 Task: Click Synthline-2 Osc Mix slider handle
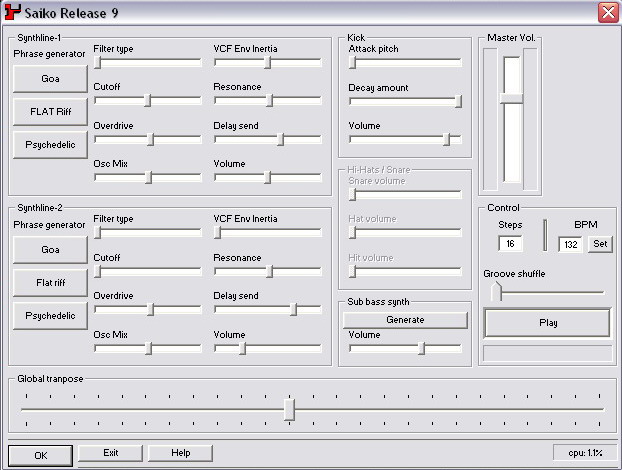148,348
